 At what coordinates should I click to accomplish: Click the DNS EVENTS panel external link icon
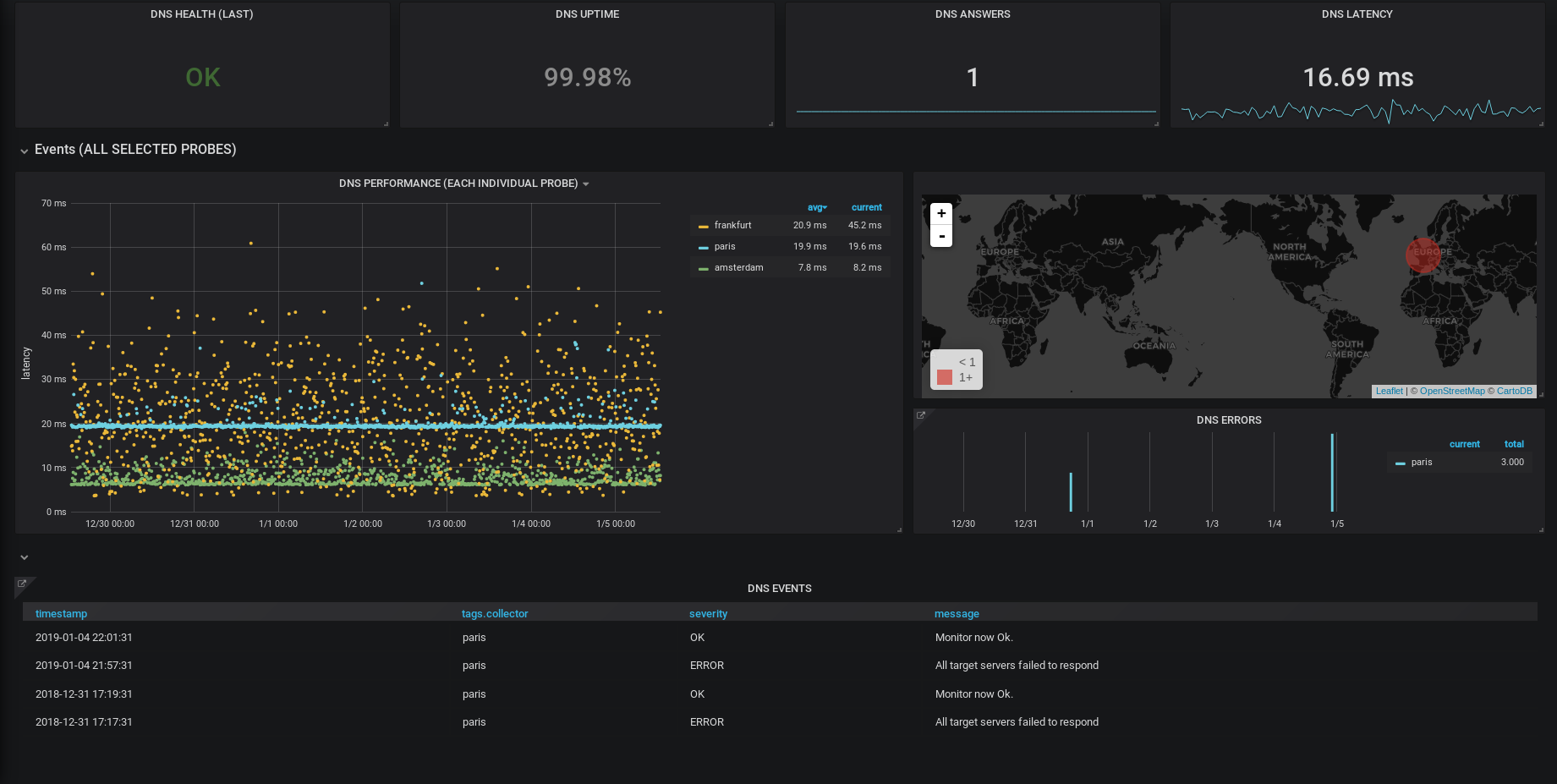22,584
